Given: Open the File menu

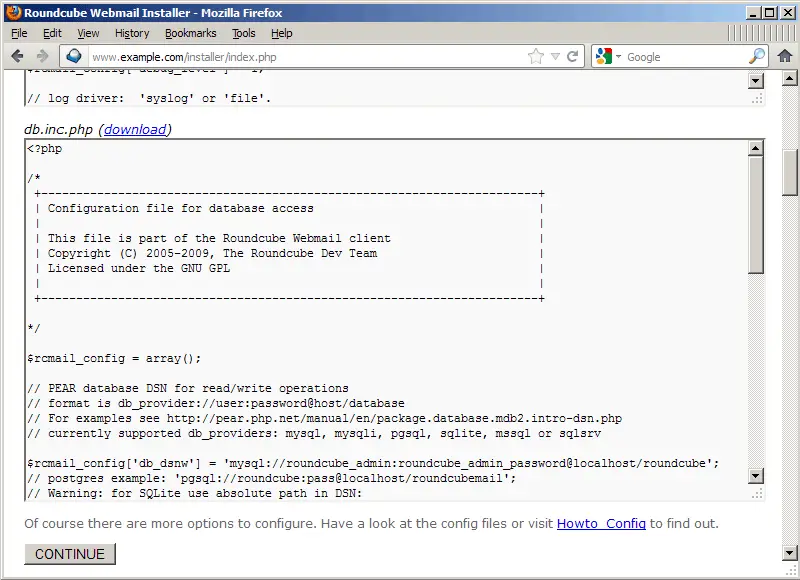Looking at the screenshot, I should (19, 33).
